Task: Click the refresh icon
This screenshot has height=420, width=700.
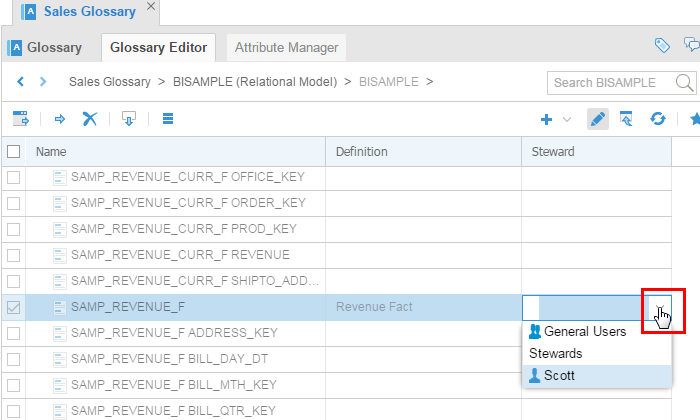Action: 658,119
